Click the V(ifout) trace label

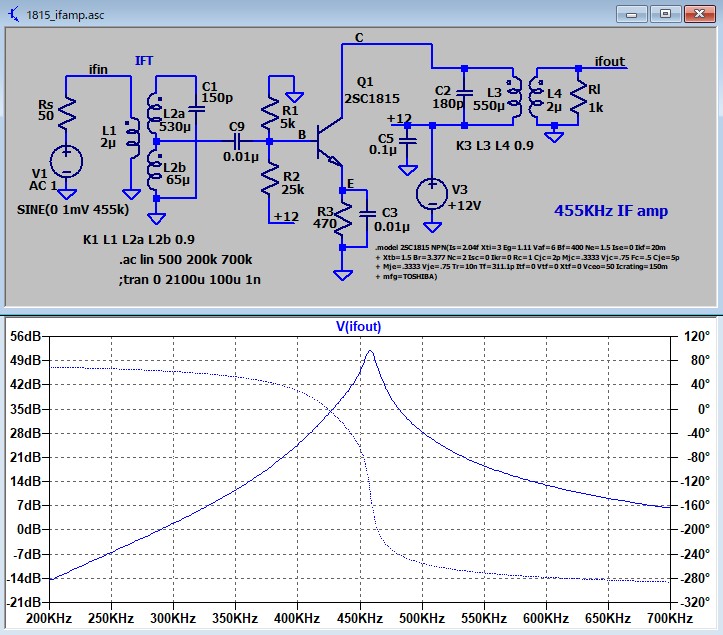(x=358, y=326)
